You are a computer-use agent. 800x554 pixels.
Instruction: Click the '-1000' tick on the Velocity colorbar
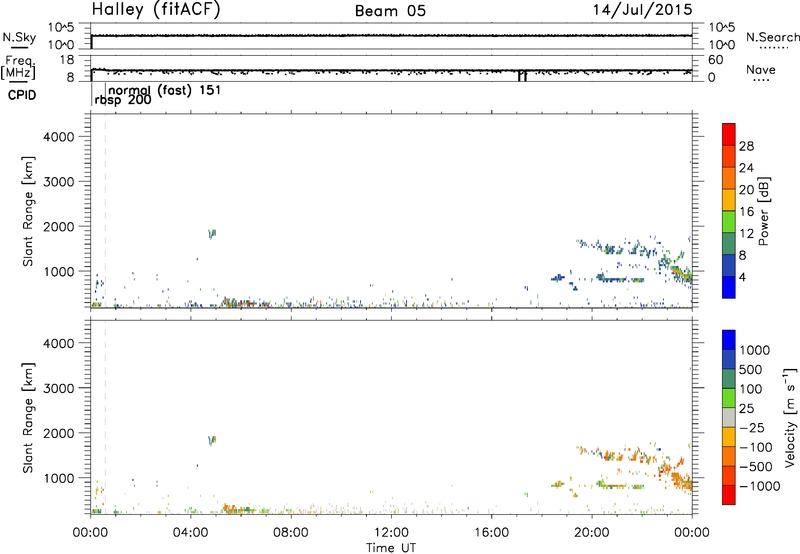tap(760, 486)
